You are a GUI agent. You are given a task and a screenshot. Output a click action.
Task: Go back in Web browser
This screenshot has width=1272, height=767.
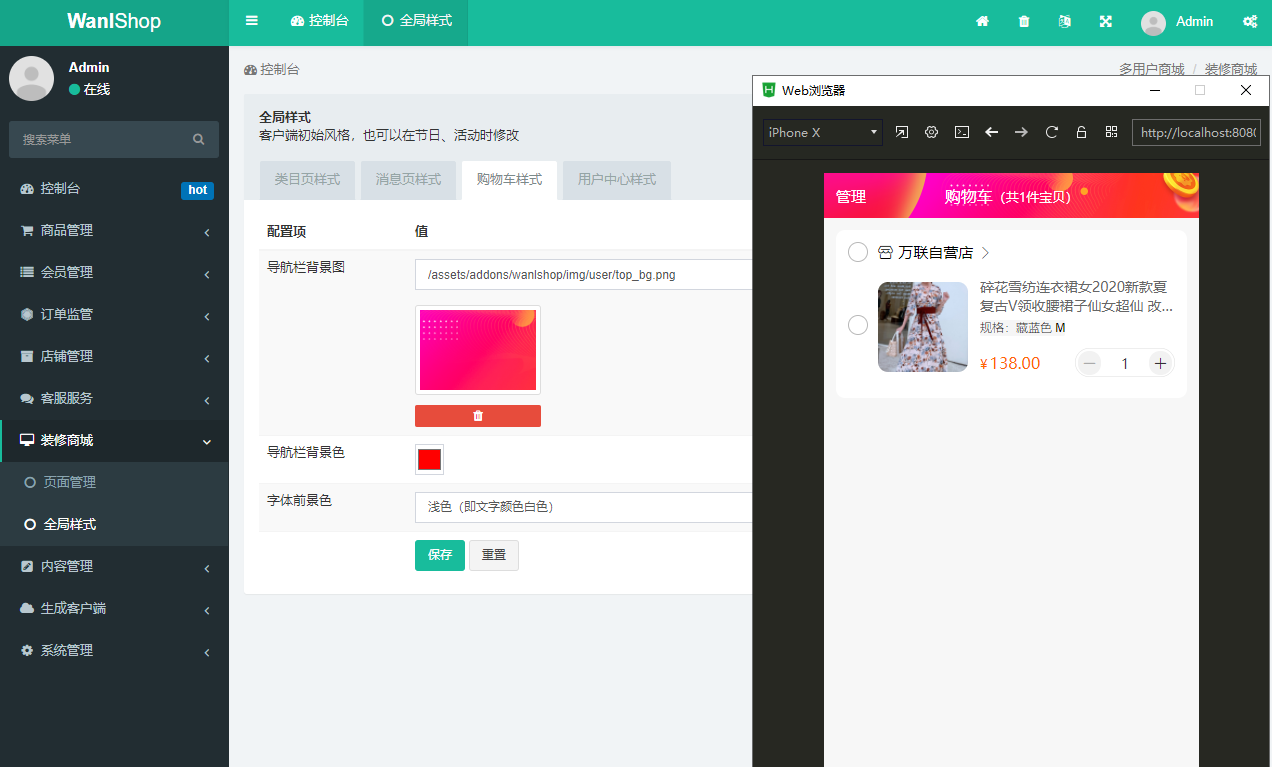[x=992, y=132]
